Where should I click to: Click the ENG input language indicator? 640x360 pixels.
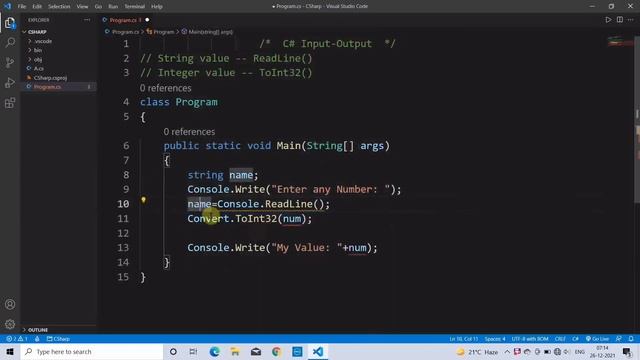tap(580, 351)
